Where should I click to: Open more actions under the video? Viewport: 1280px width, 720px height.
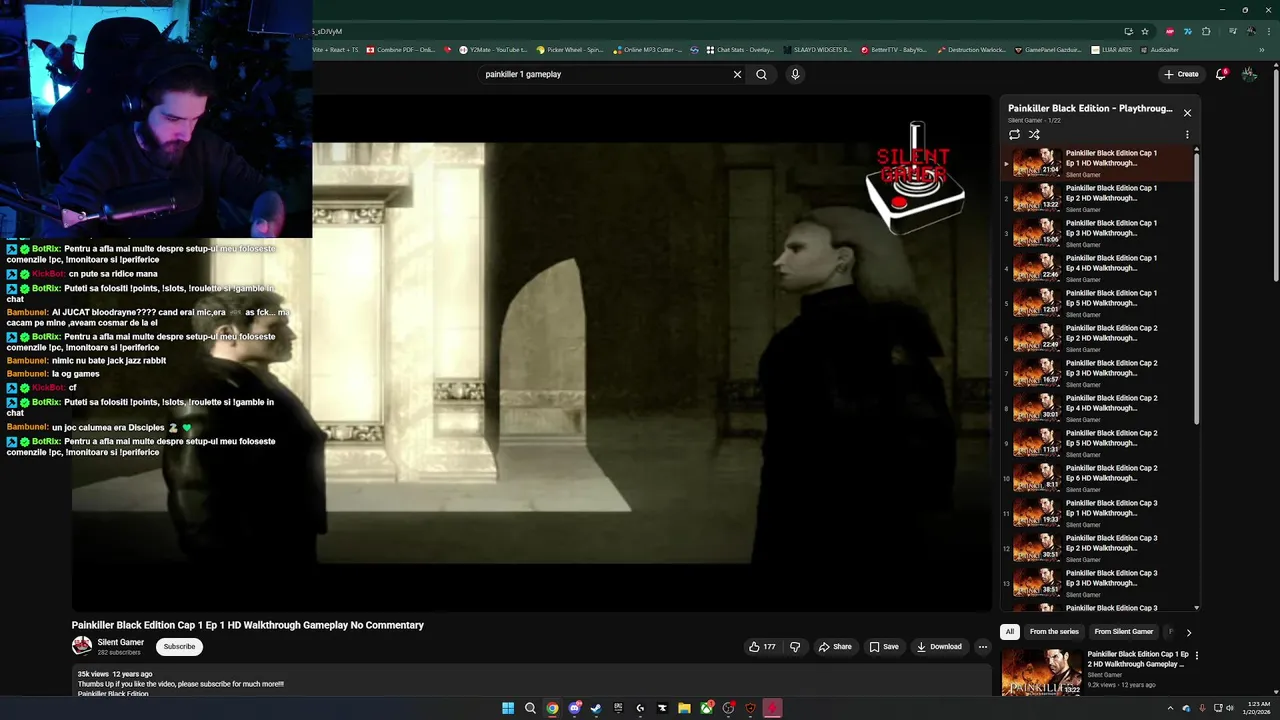983,647
